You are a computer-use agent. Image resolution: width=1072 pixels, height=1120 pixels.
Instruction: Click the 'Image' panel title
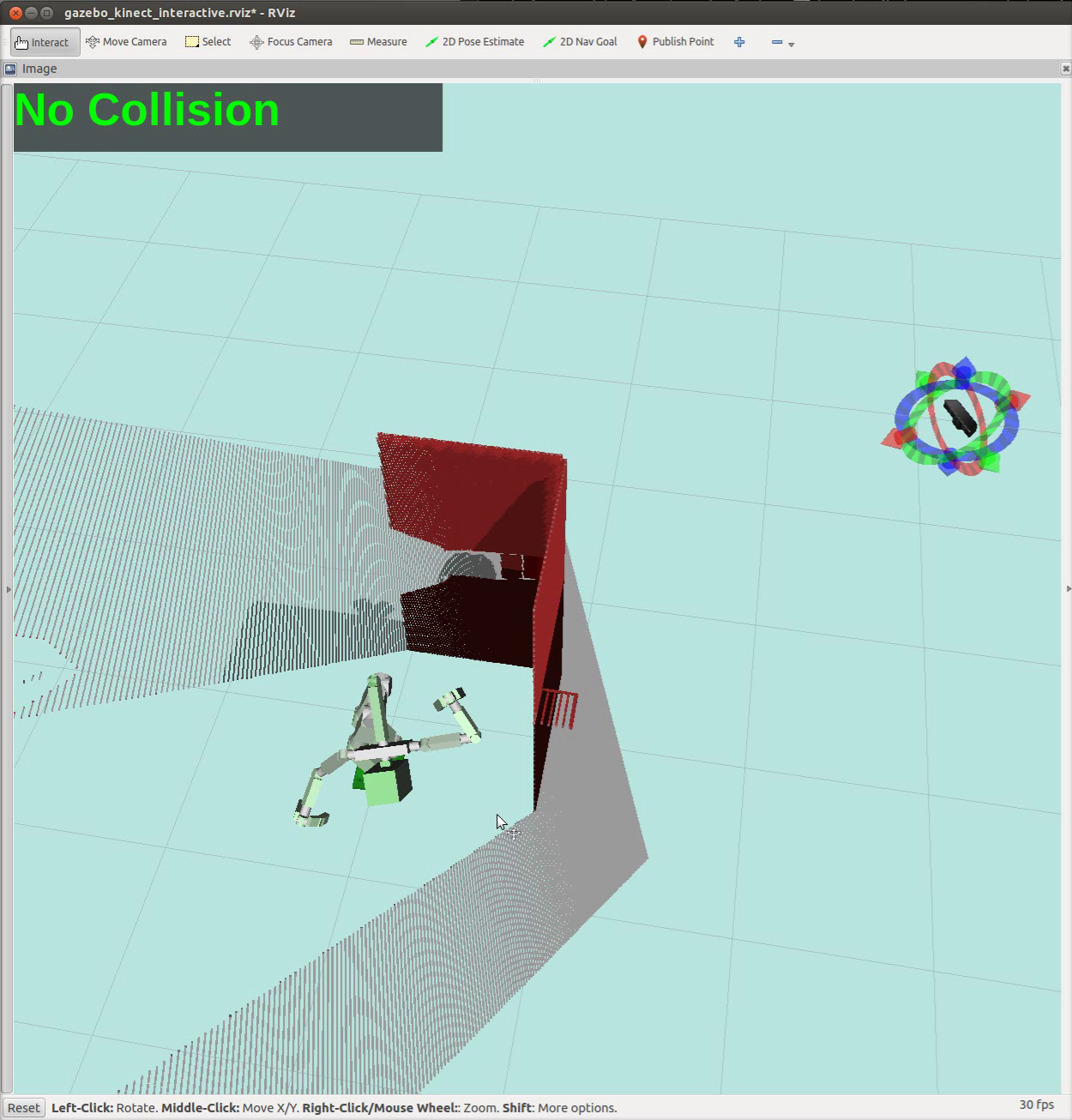click(39, 69)
